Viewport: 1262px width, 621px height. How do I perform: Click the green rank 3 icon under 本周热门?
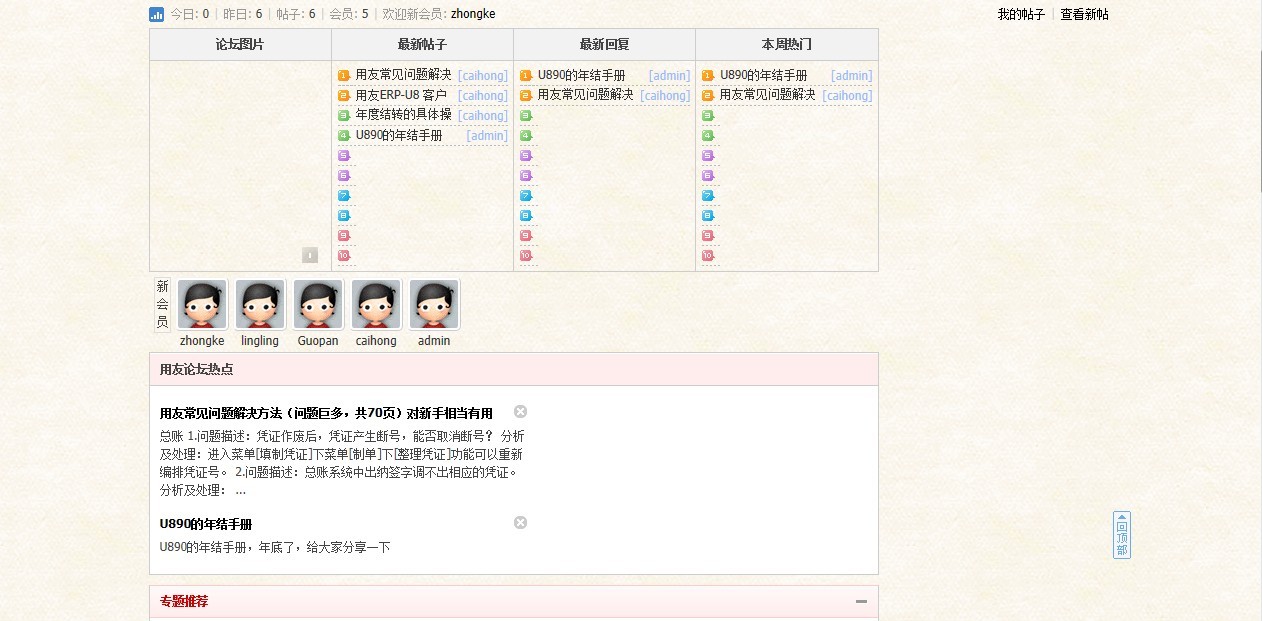click(708, 115)
